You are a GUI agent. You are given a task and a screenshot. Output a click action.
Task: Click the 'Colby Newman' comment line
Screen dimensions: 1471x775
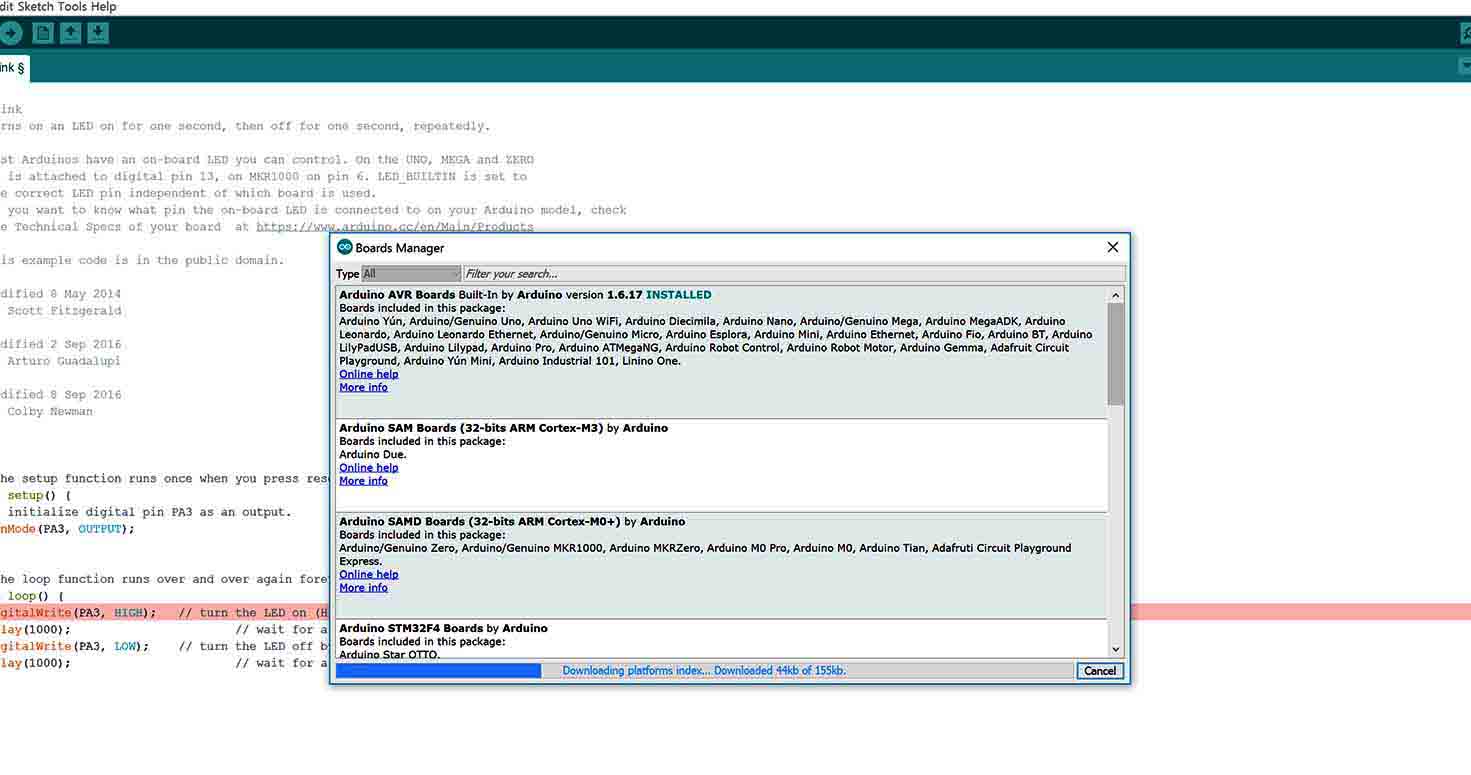point(48,411)
